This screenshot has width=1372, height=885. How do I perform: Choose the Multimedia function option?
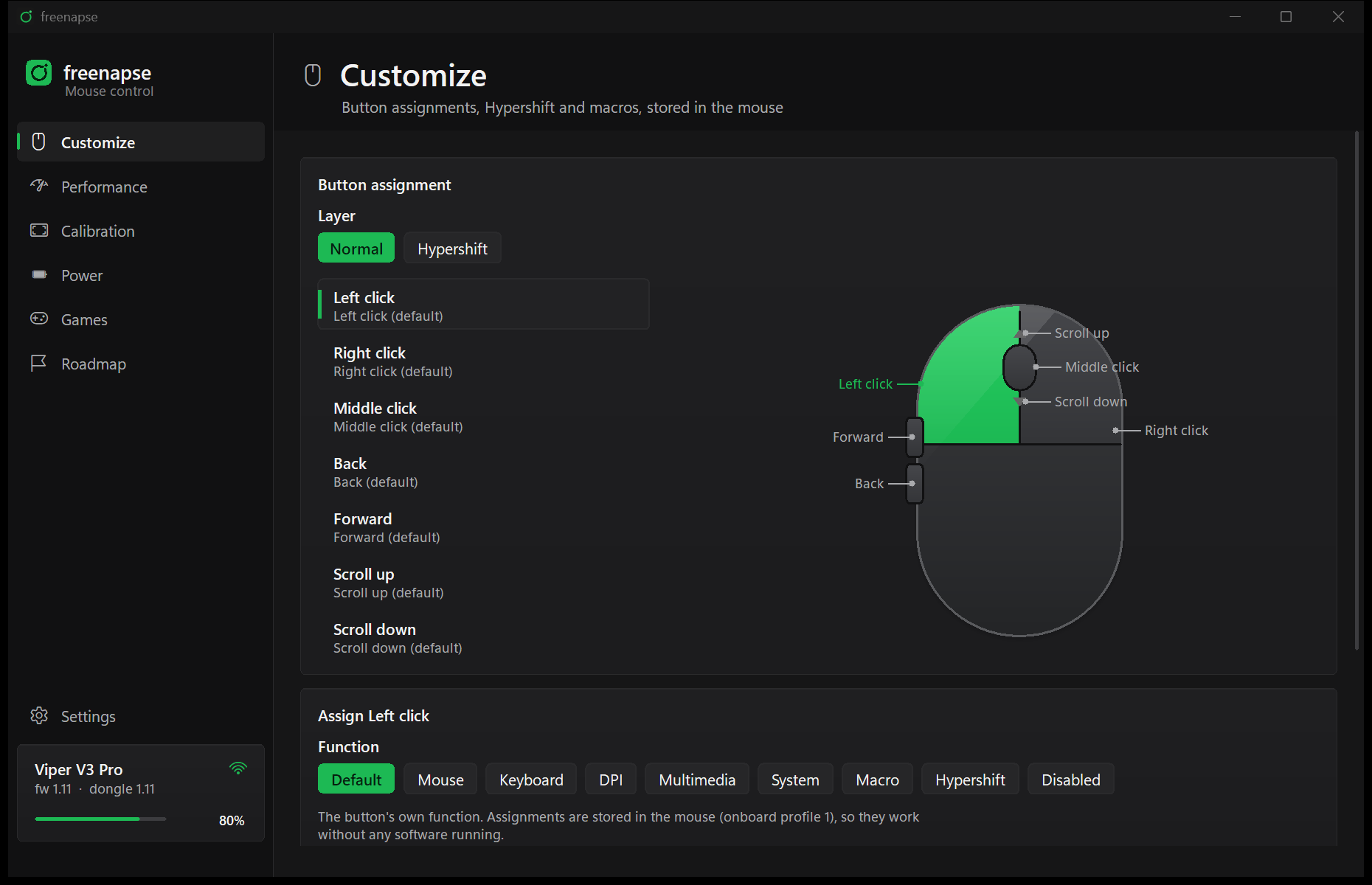click(x=697, y=780)
